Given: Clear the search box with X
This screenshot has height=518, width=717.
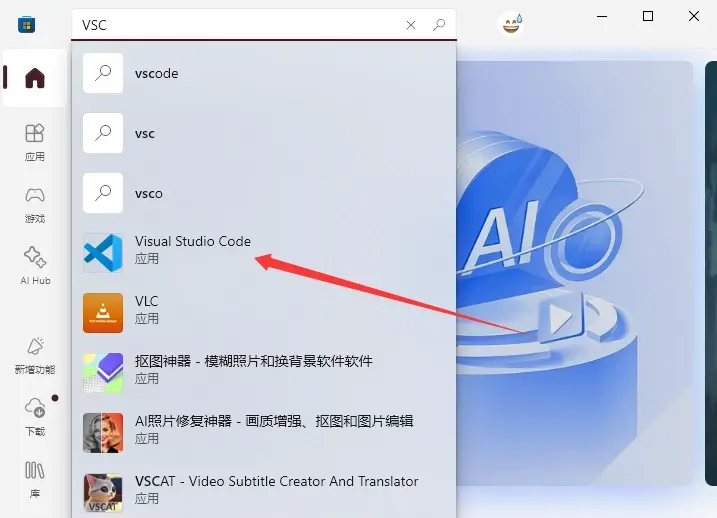Looking at the screenshot, I should pyautogui.click(x=411, y=25).
